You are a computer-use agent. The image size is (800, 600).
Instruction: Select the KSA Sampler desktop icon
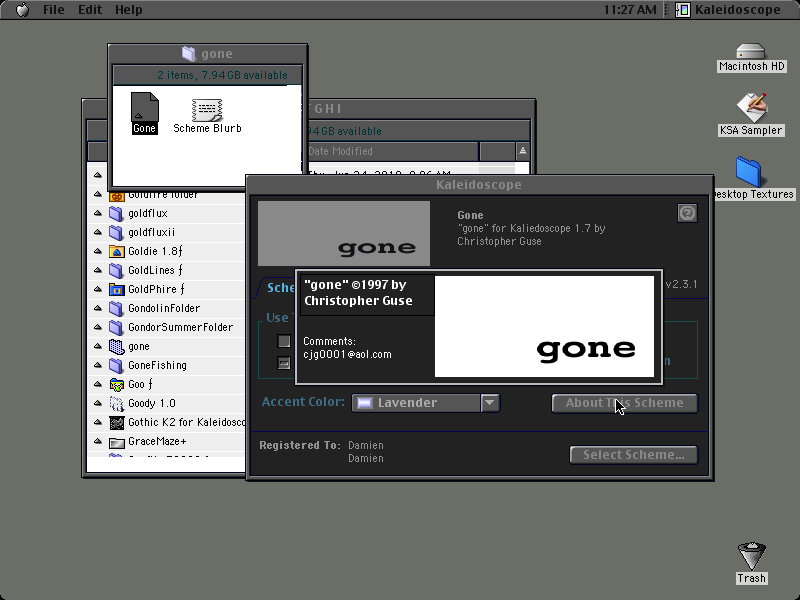point(751,107)
